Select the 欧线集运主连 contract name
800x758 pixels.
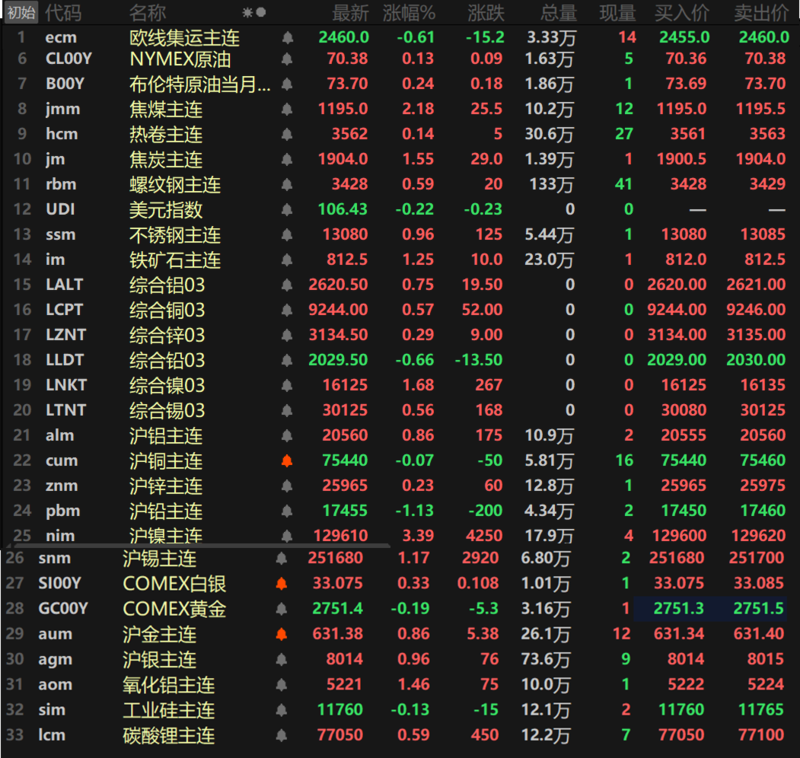coord(185,38)
